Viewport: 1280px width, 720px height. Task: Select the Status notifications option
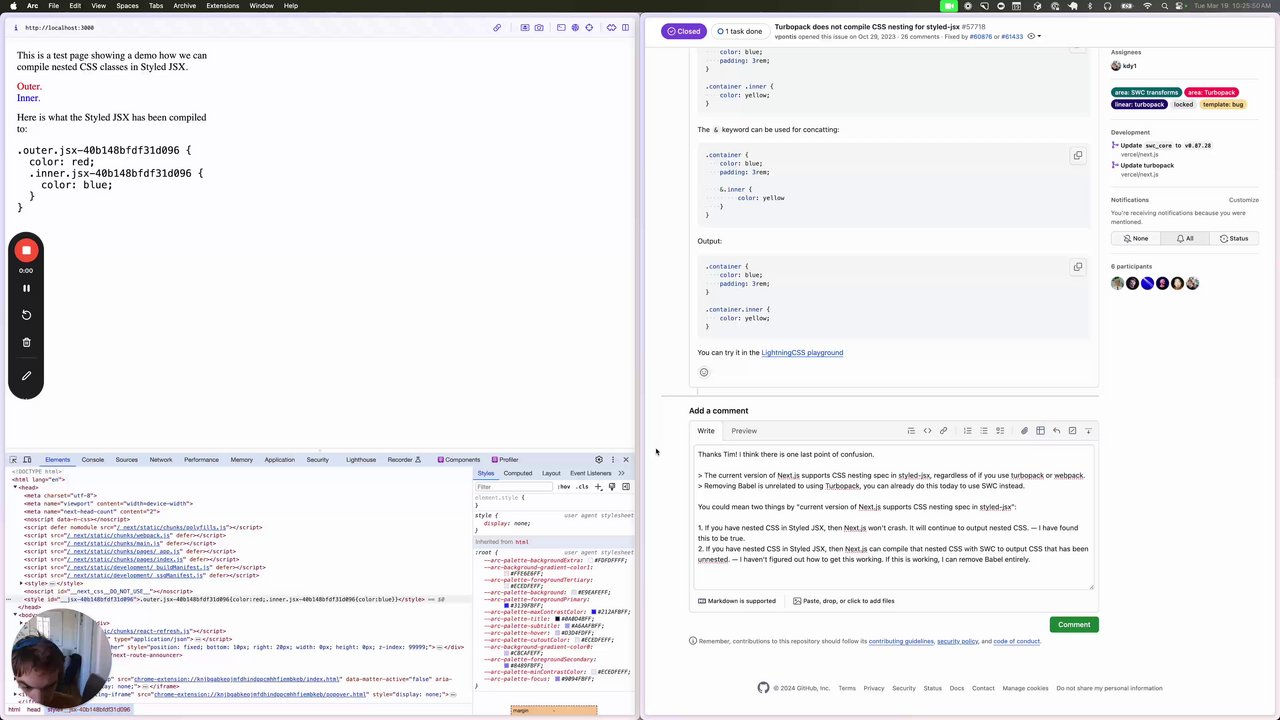[x=1234, y=239]
